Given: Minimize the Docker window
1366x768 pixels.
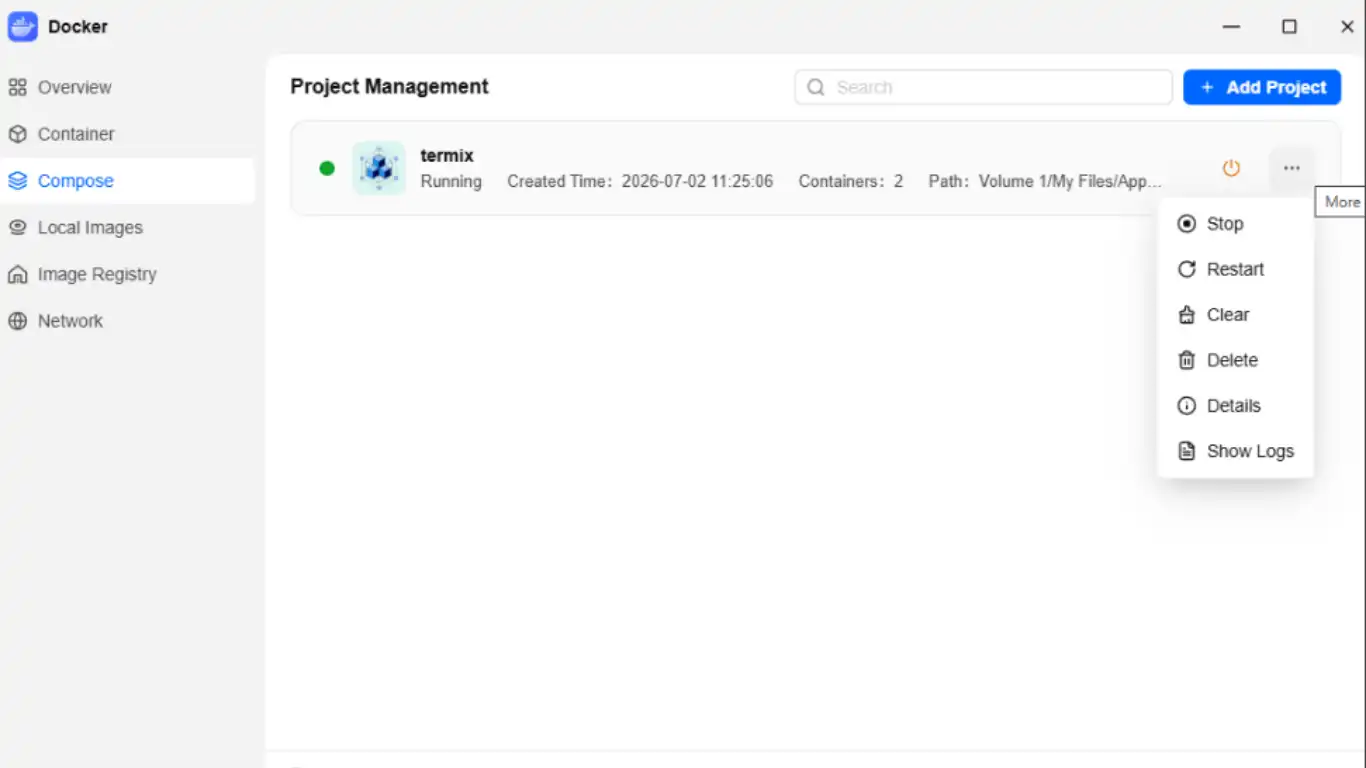Looking at the screenshot, I should (x=1231, y=27).
